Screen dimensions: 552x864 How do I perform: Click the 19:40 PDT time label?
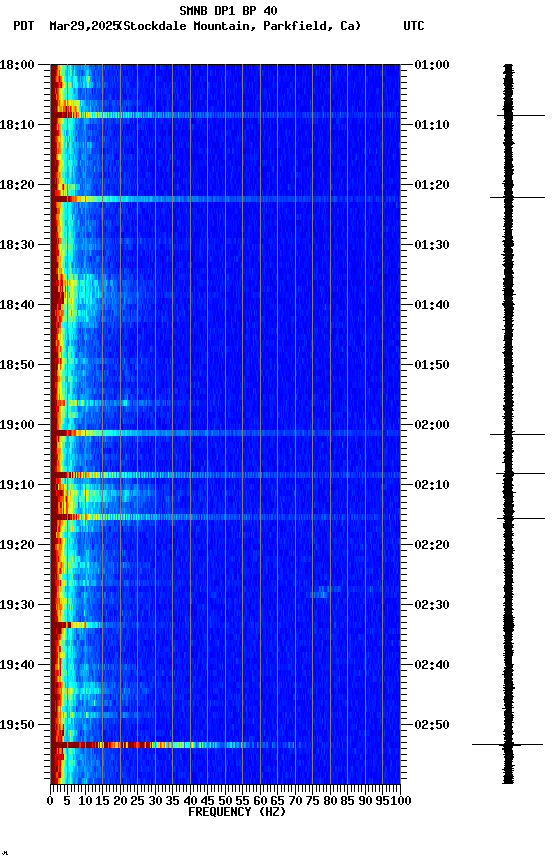pos(17,665)
